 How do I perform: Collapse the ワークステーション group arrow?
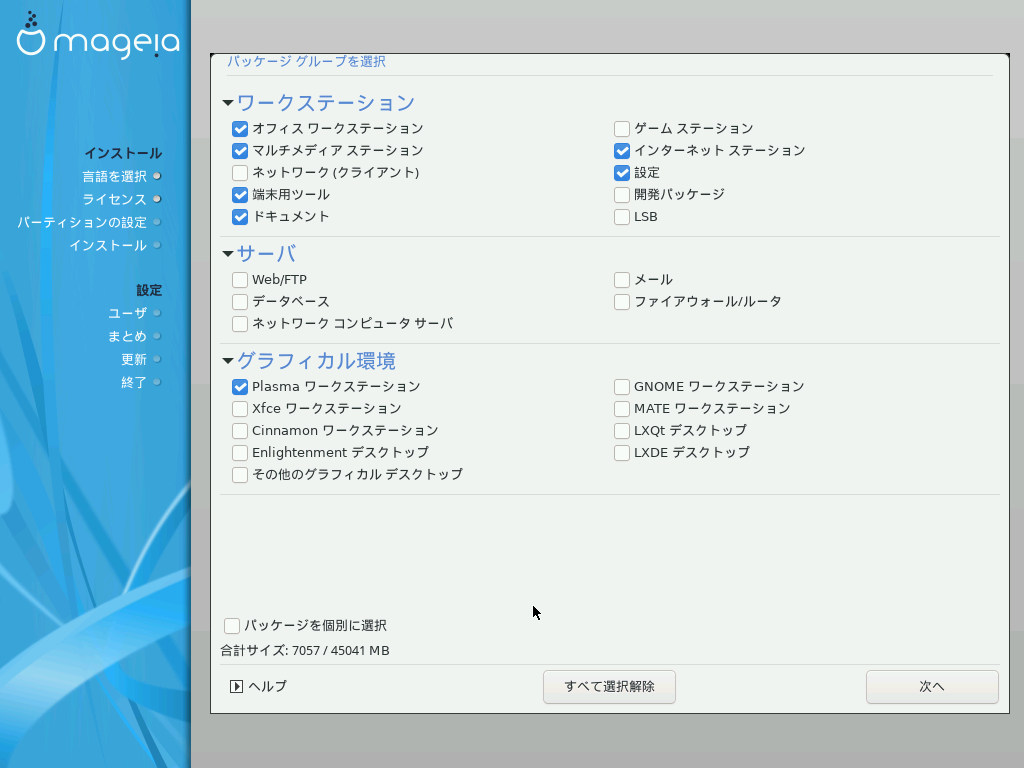coord(228,103)
